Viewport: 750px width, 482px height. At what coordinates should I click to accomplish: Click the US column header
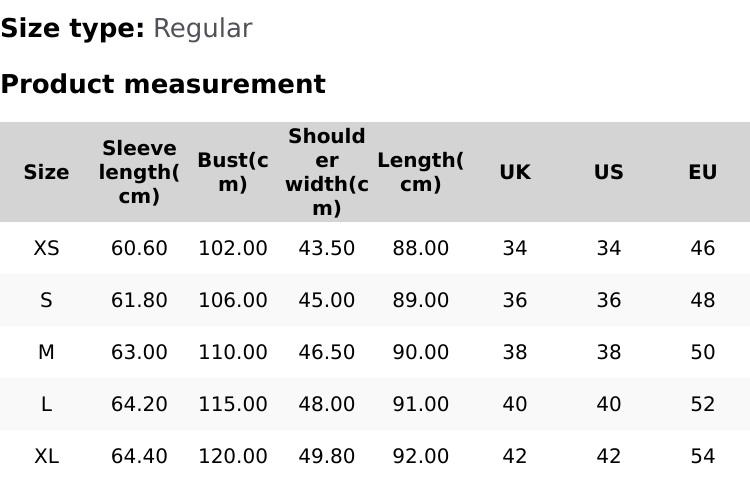[x=608, y=172]
